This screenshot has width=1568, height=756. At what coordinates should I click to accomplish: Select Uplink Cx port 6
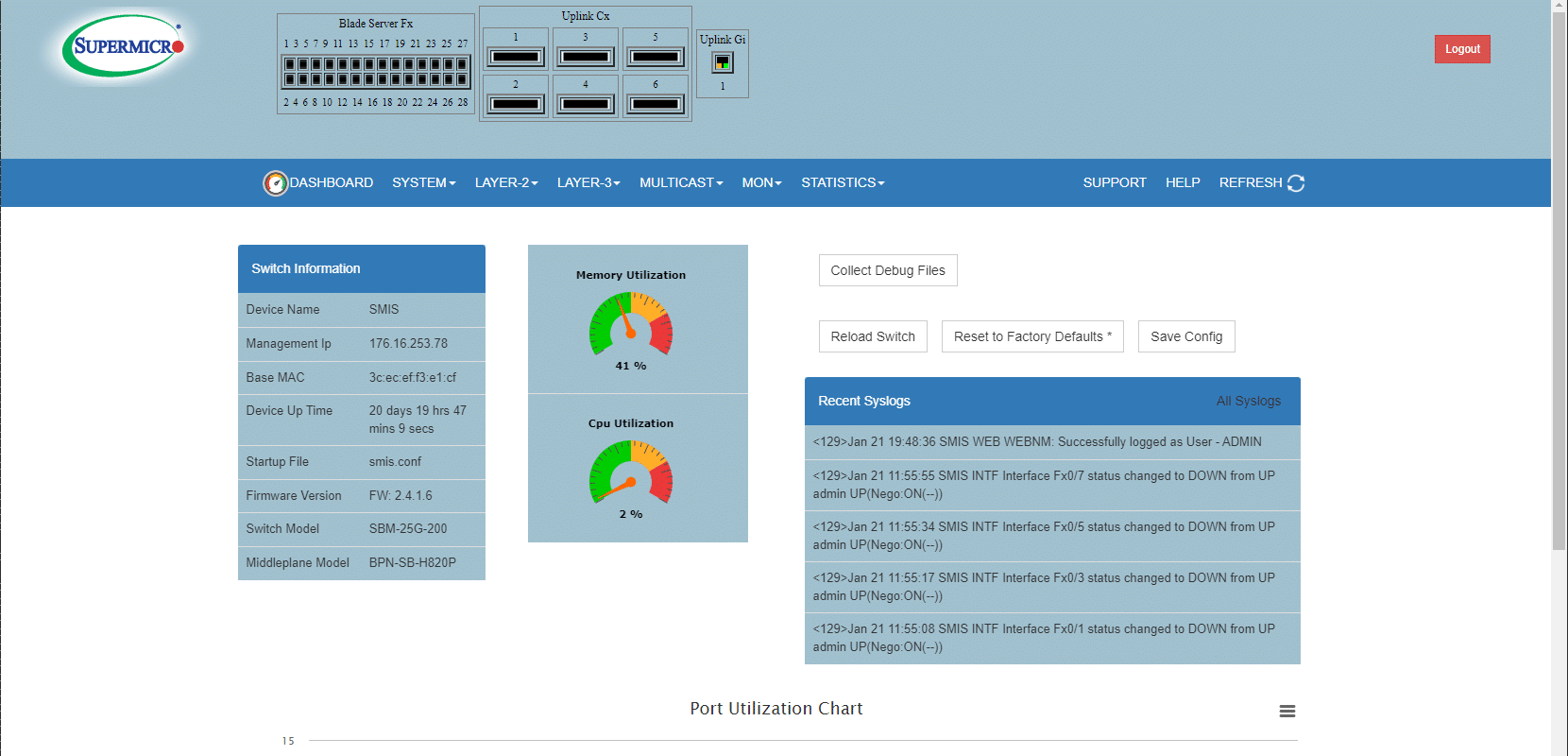(656, 104)
